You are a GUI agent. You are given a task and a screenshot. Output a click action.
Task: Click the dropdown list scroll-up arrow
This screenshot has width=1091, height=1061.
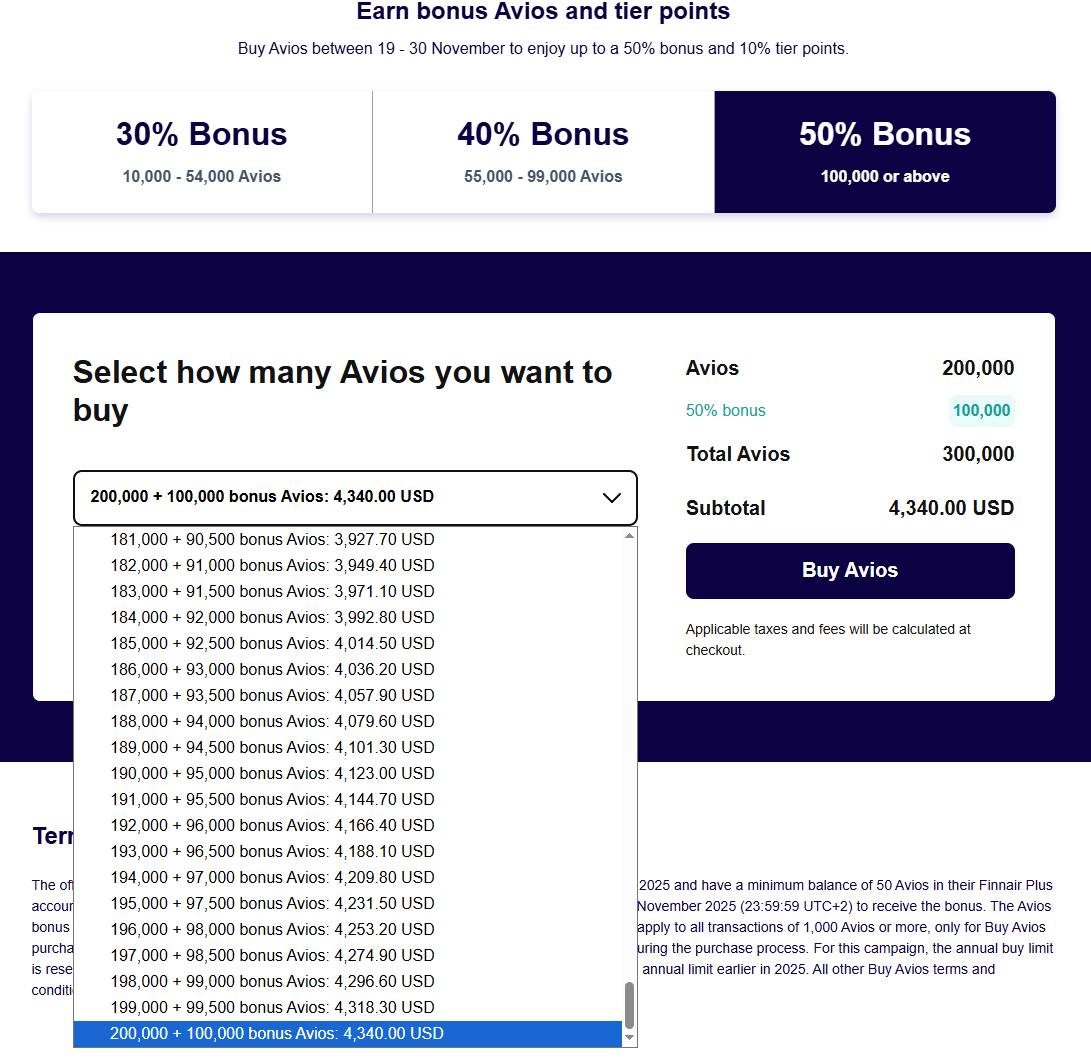point(629,536)
